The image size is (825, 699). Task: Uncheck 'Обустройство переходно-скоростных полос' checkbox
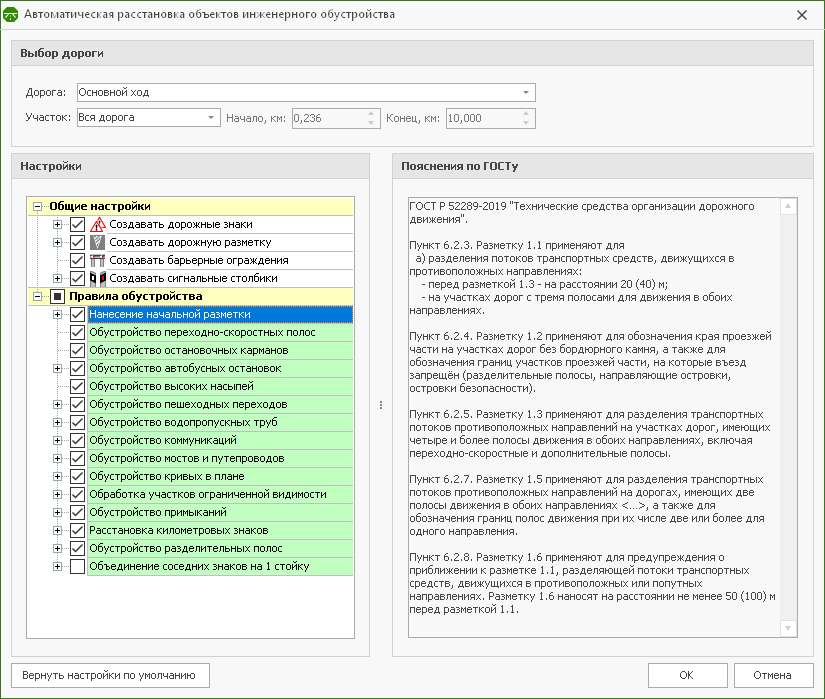(x=77, y=332)
